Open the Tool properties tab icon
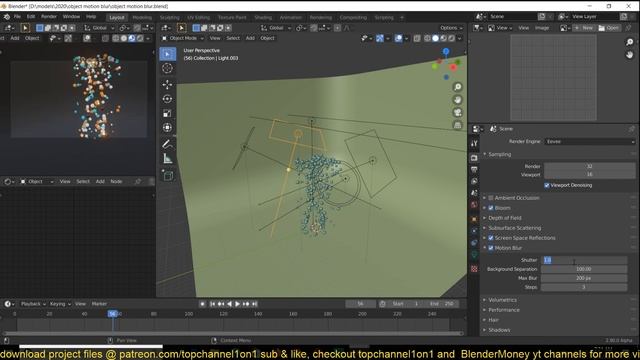This screenshot has width=640, height=360. tap(474, 144)
